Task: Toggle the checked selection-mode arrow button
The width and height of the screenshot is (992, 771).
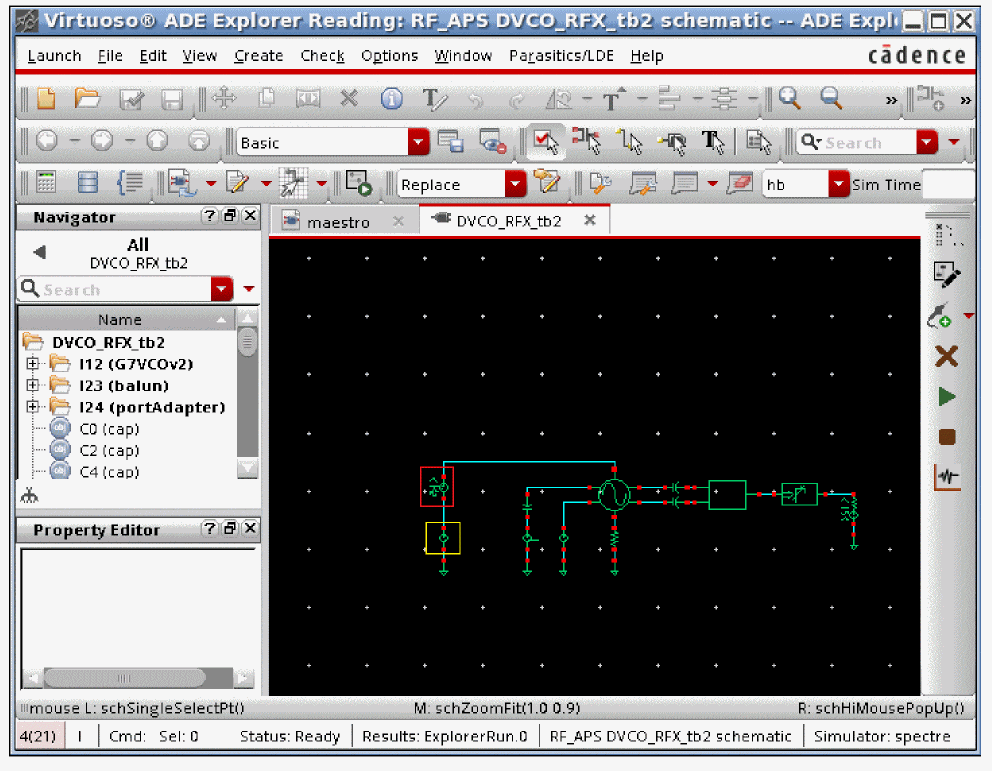Action: pos(546,142)
